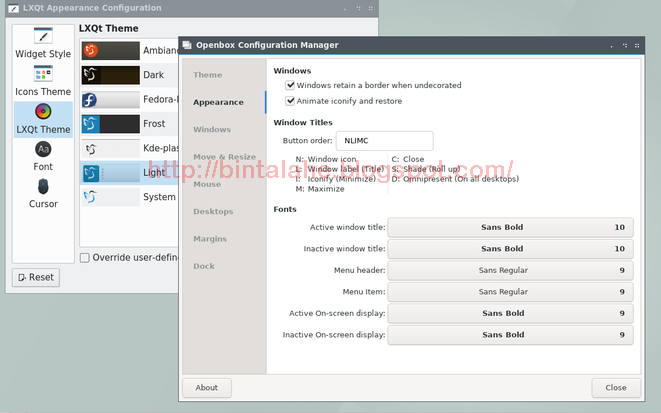The image size is (661, 413).
Task: Click Reset in LXQt Appearance window
Action: click(36, 277)
